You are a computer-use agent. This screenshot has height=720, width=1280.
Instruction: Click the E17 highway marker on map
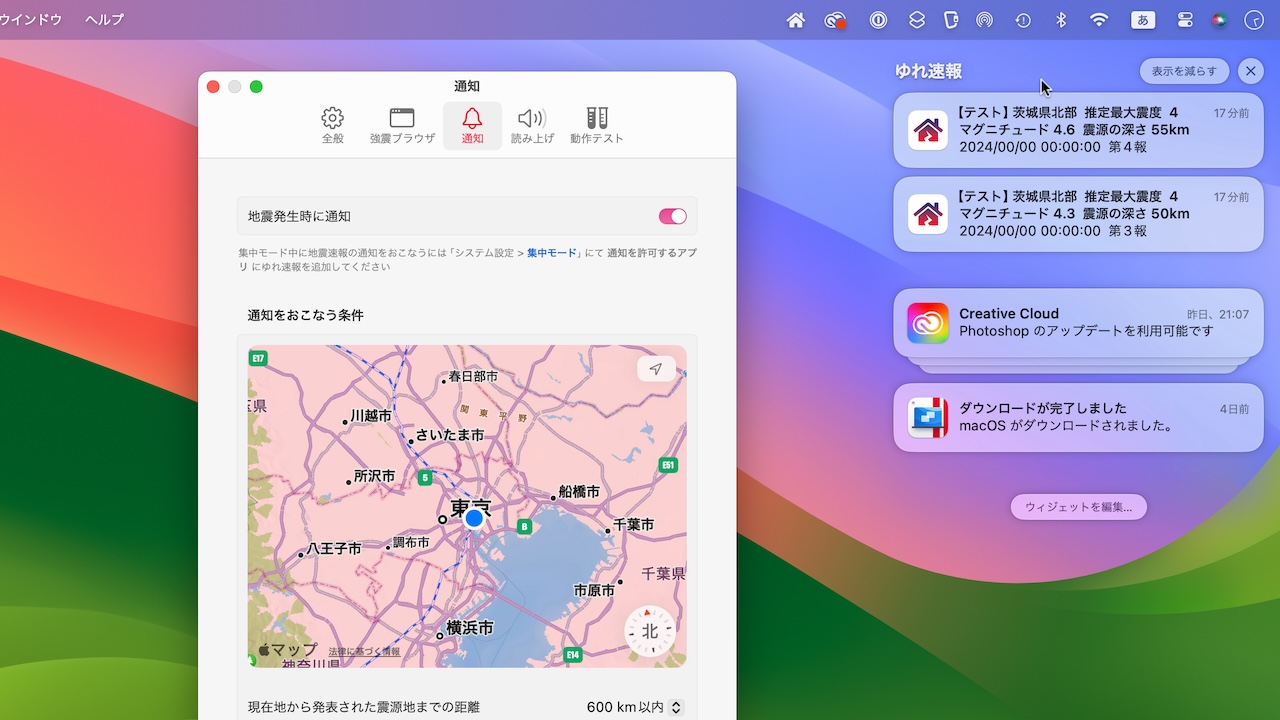258,358
